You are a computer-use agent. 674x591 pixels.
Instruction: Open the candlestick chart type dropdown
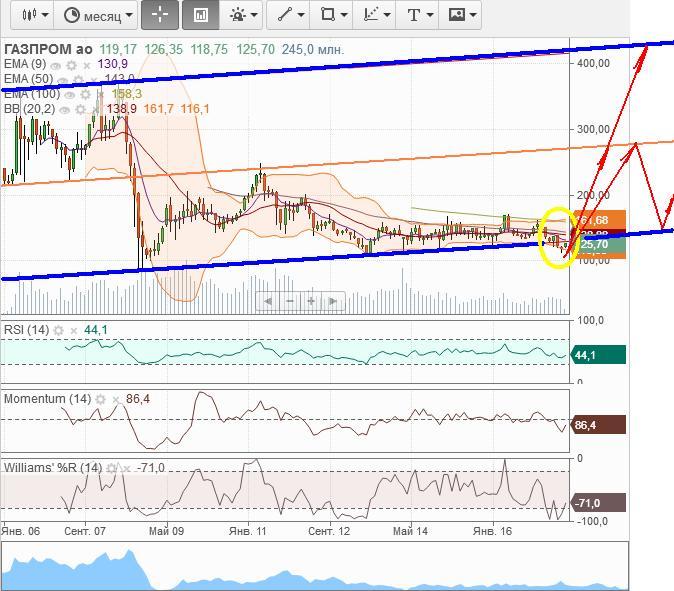[x=35, y=15]
